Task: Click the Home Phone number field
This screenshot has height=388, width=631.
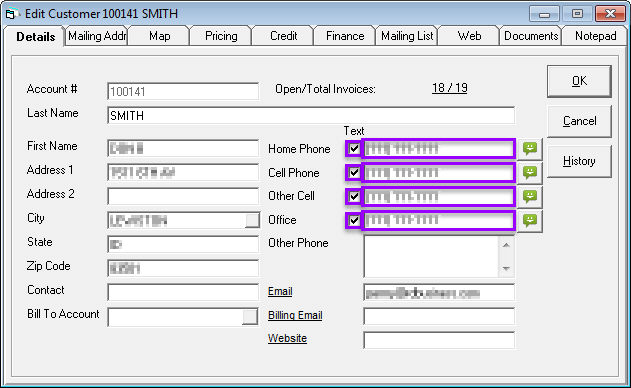Action: (x=439, y=149)
